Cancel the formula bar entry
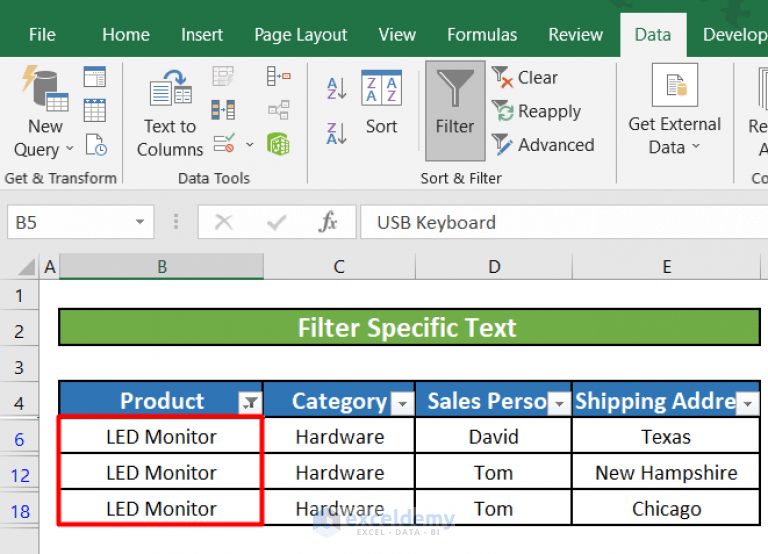Image resolution: width=768 pixels, height=554 pixels. [224, 222]
